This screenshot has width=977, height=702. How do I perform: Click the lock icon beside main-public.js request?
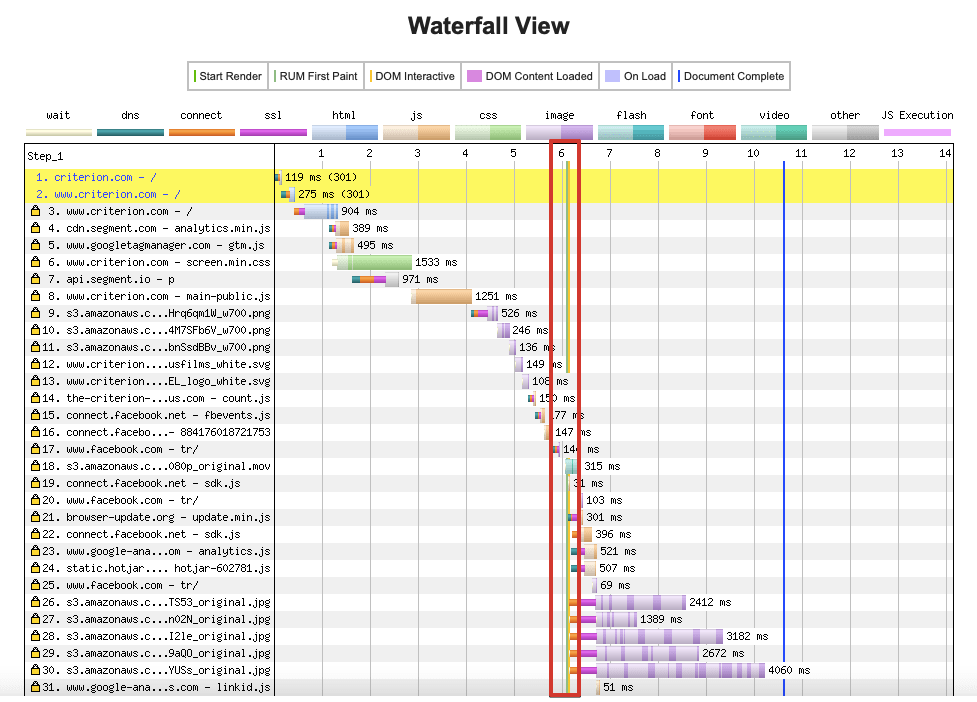[36, 296]
